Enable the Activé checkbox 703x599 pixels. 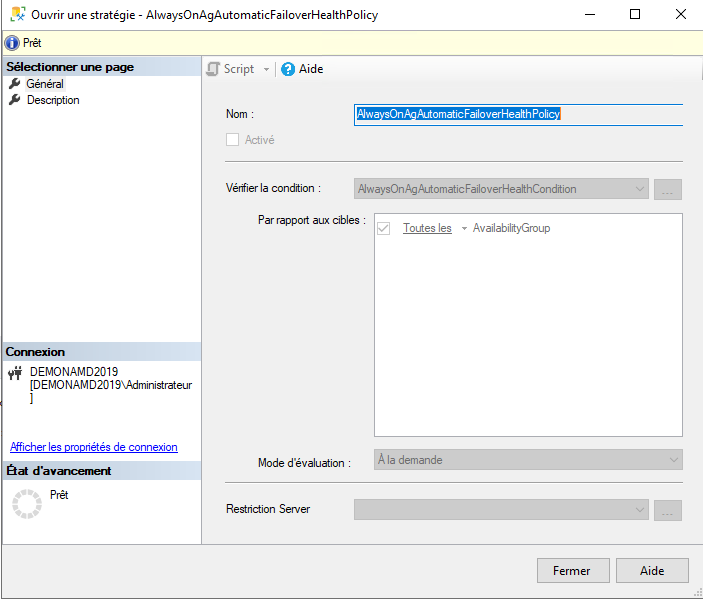(233, 140)
